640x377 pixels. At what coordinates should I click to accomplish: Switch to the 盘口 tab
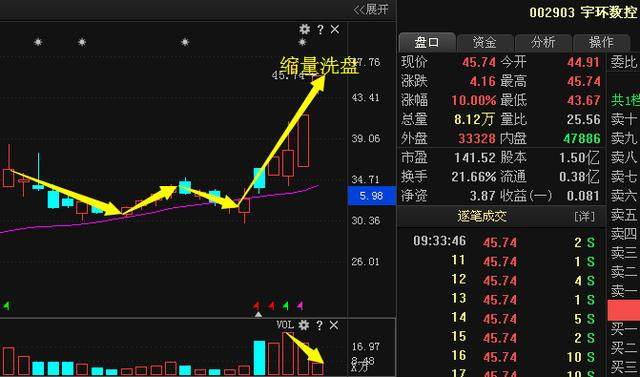tap(427, 42)
